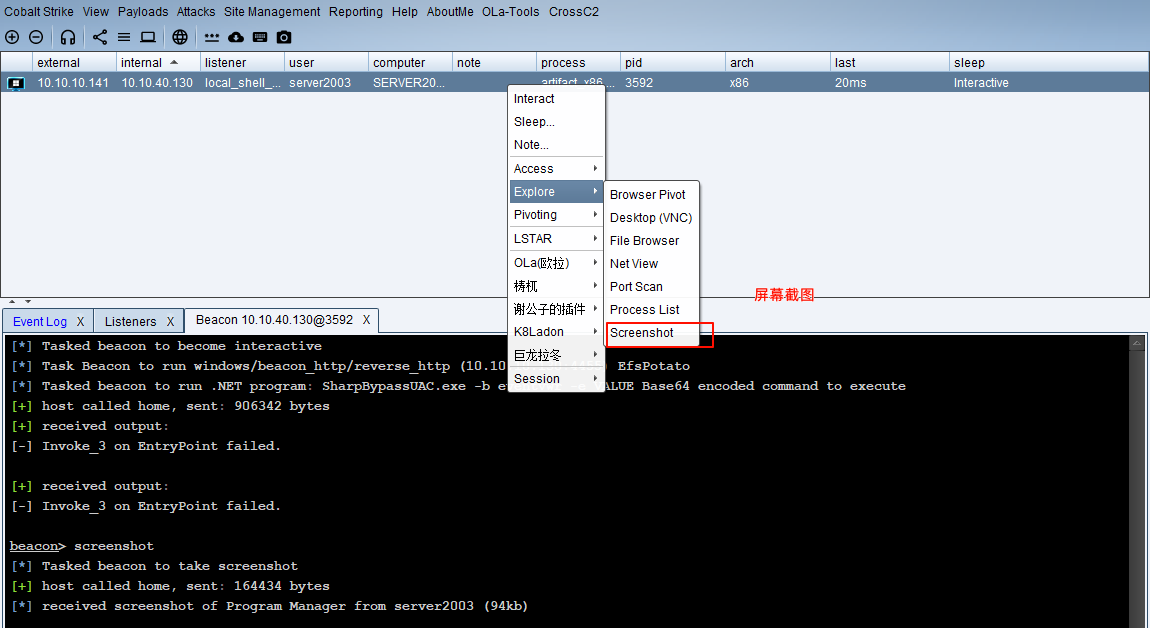This screenshot has width=1150, height=628.
Task: Open listeners via the headphones icon
Action: tap(68, 37)
